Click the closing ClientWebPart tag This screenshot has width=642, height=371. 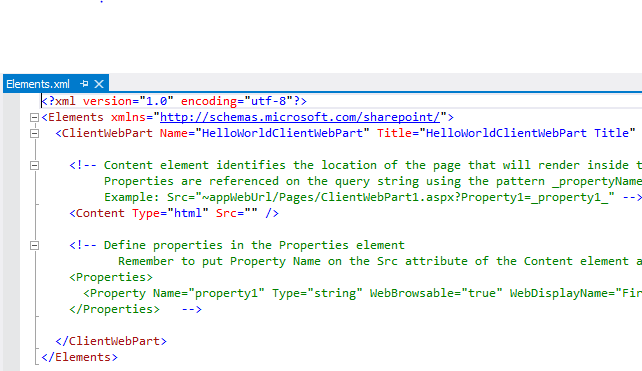[111, 341]
